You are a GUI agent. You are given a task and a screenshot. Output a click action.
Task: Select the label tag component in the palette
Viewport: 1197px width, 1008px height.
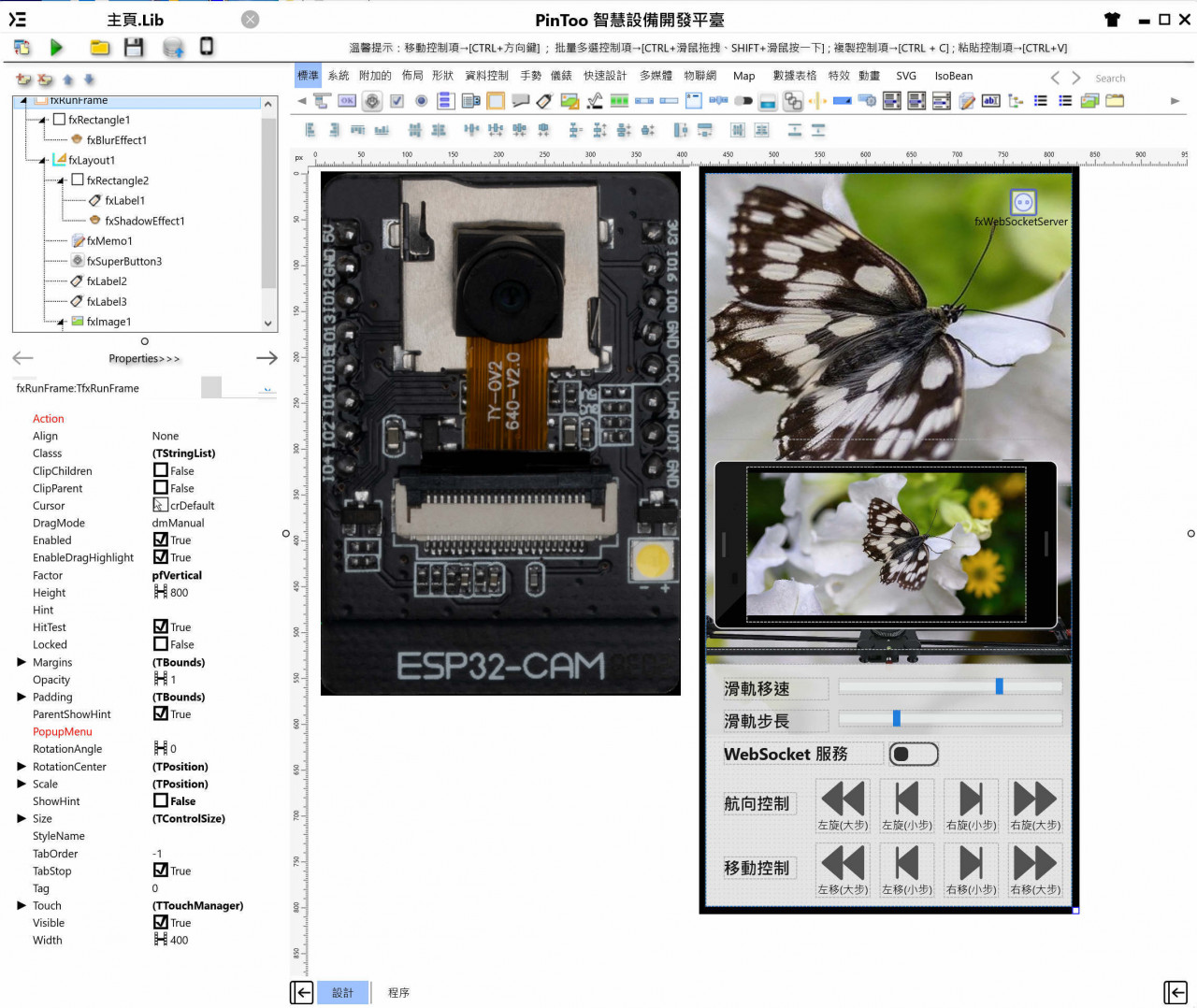pyautogui.click(x=544, y=101)
